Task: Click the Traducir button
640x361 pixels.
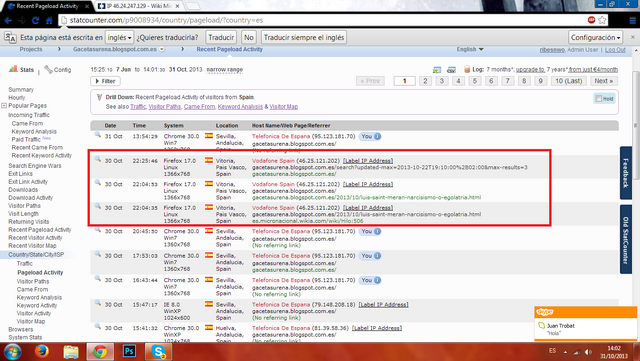Action: pyautogui.click(x=221, y=38)
